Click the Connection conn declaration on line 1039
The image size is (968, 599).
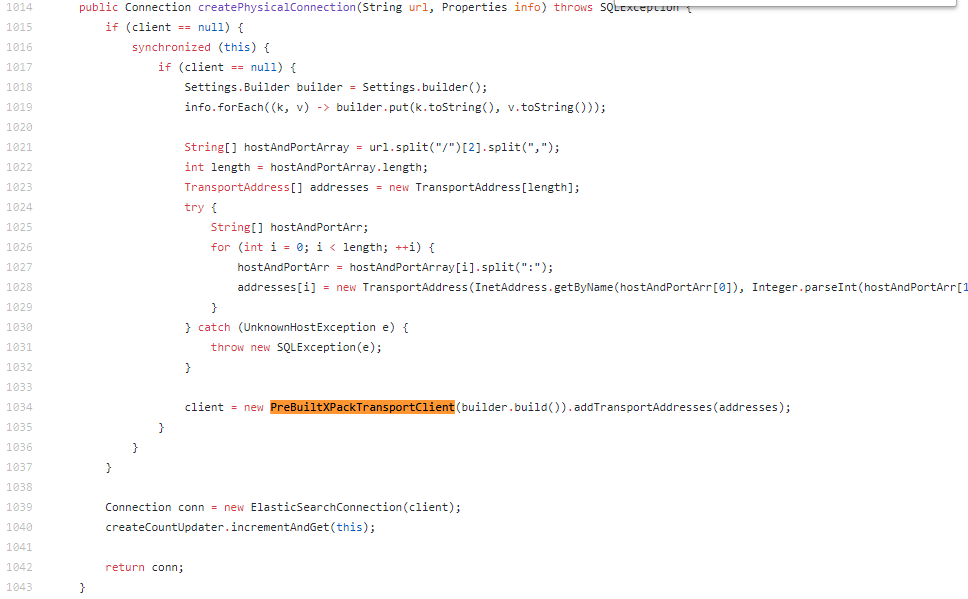pos(154,507)
